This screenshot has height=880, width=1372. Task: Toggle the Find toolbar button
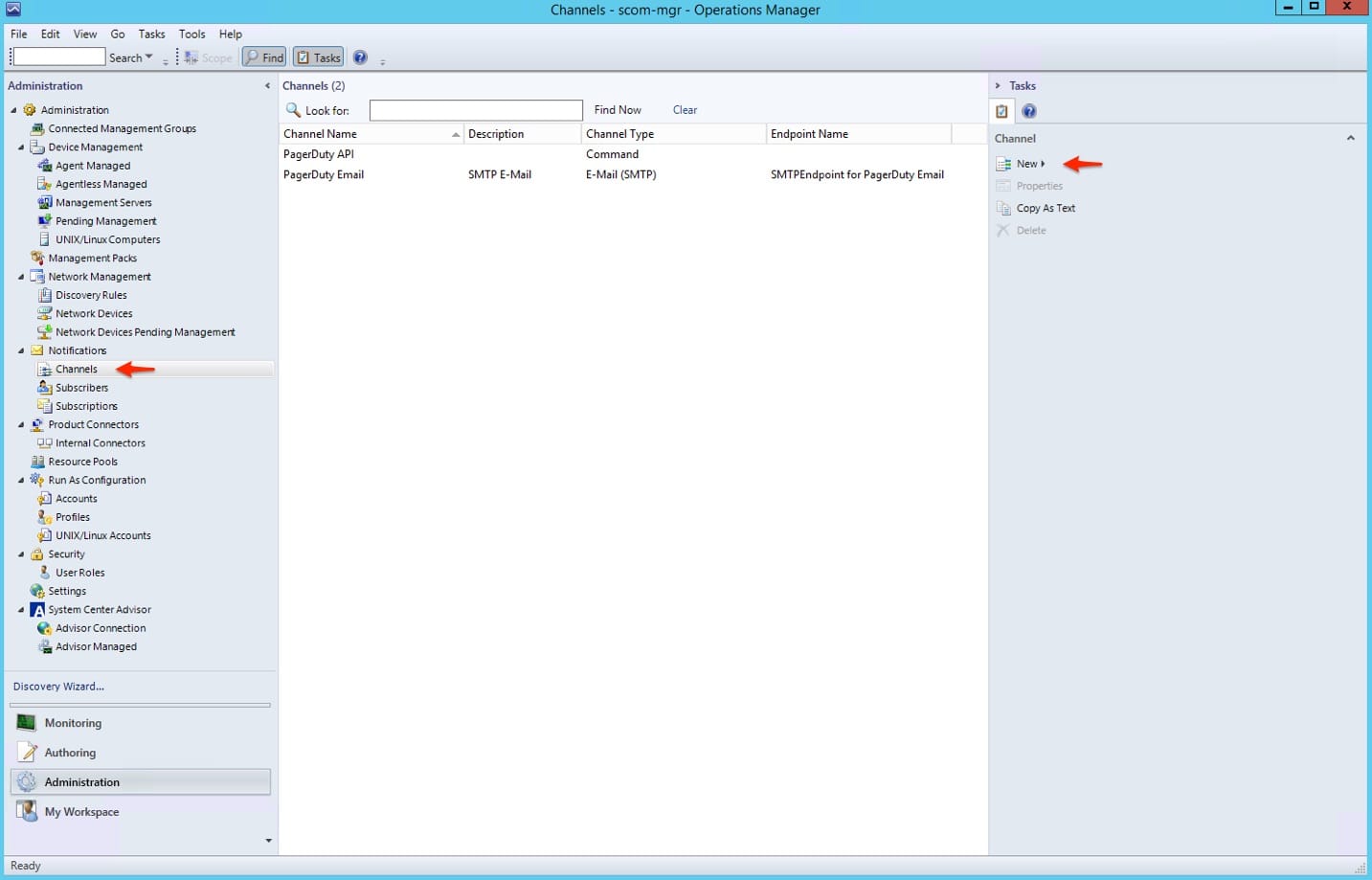tap(264, 57)
